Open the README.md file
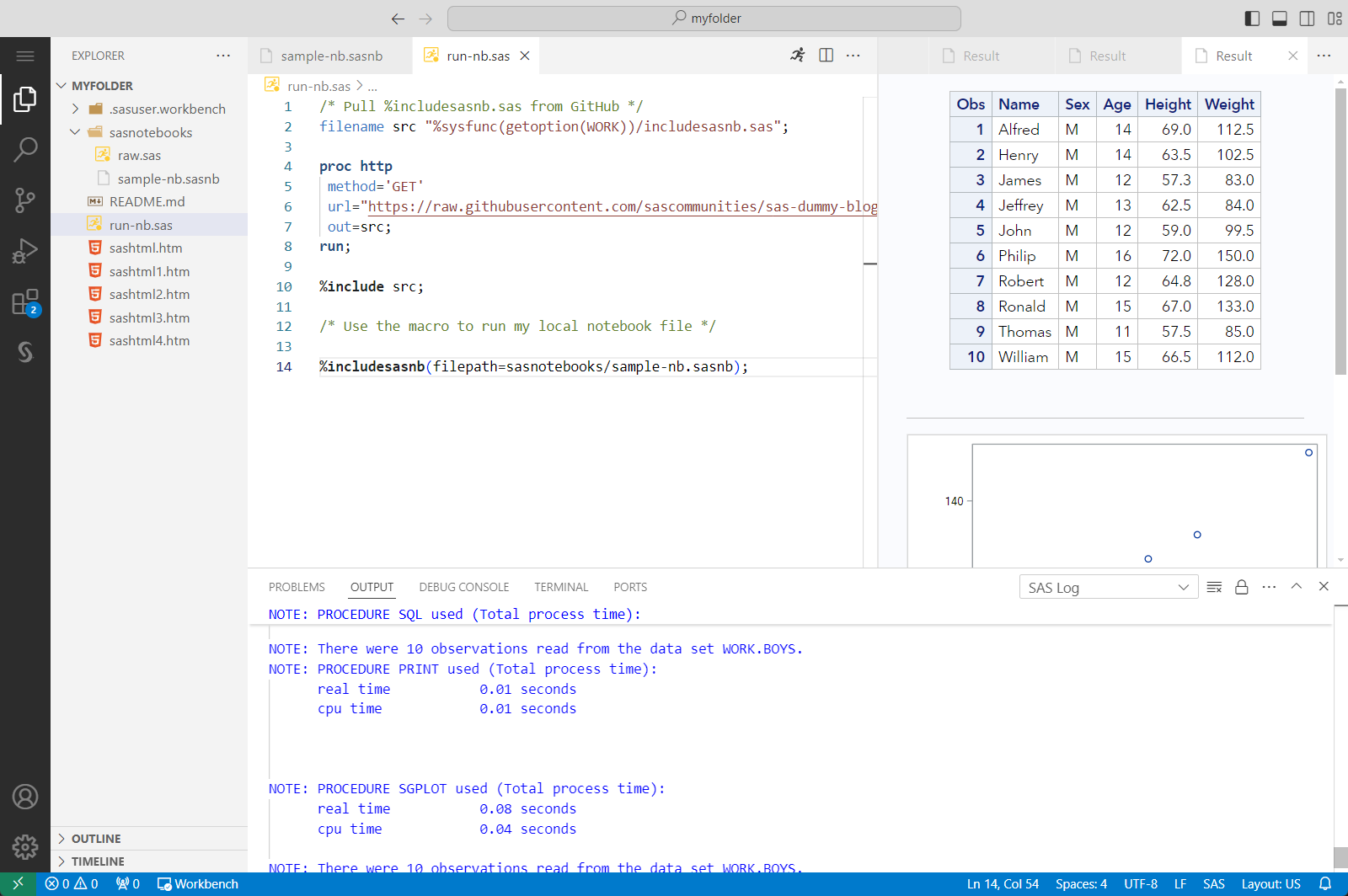 pos(146,201)
